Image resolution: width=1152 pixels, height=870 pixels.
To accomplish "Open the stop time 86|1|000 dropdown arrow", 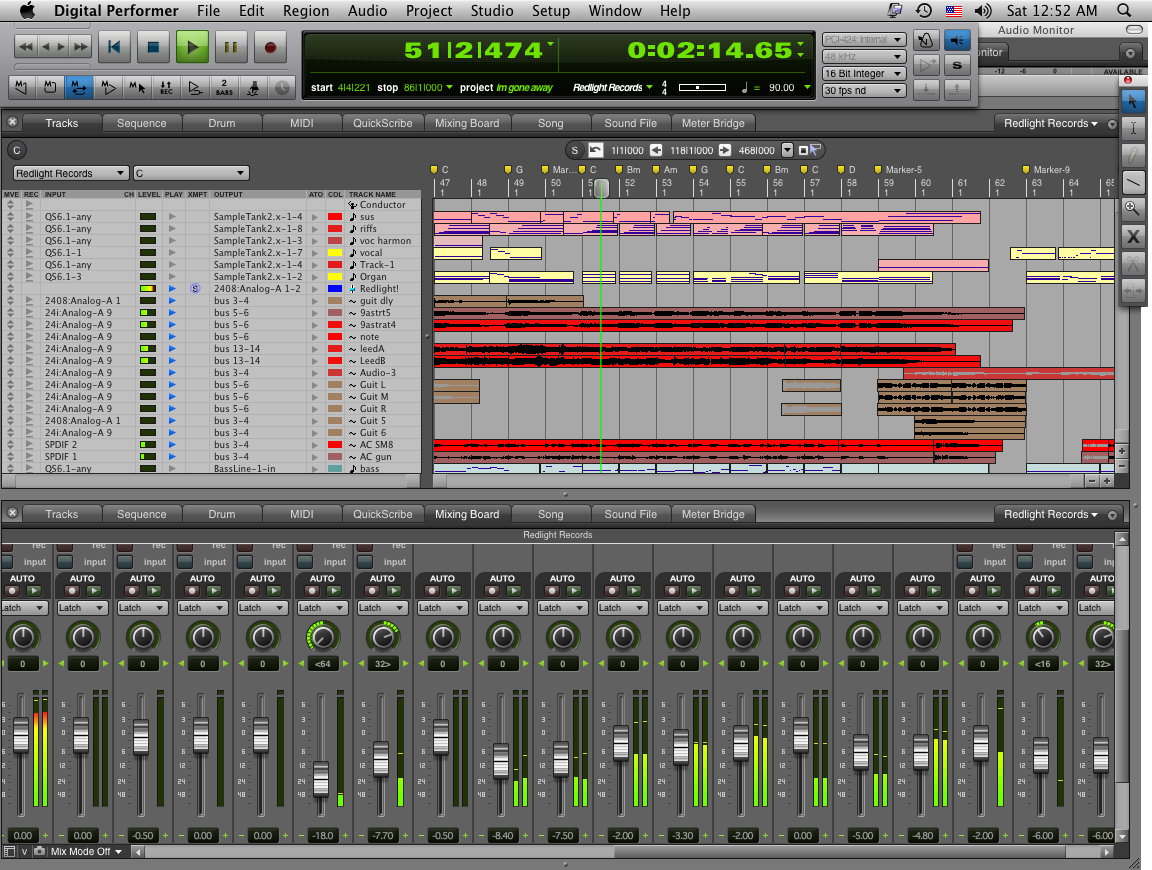I will 449,87.
